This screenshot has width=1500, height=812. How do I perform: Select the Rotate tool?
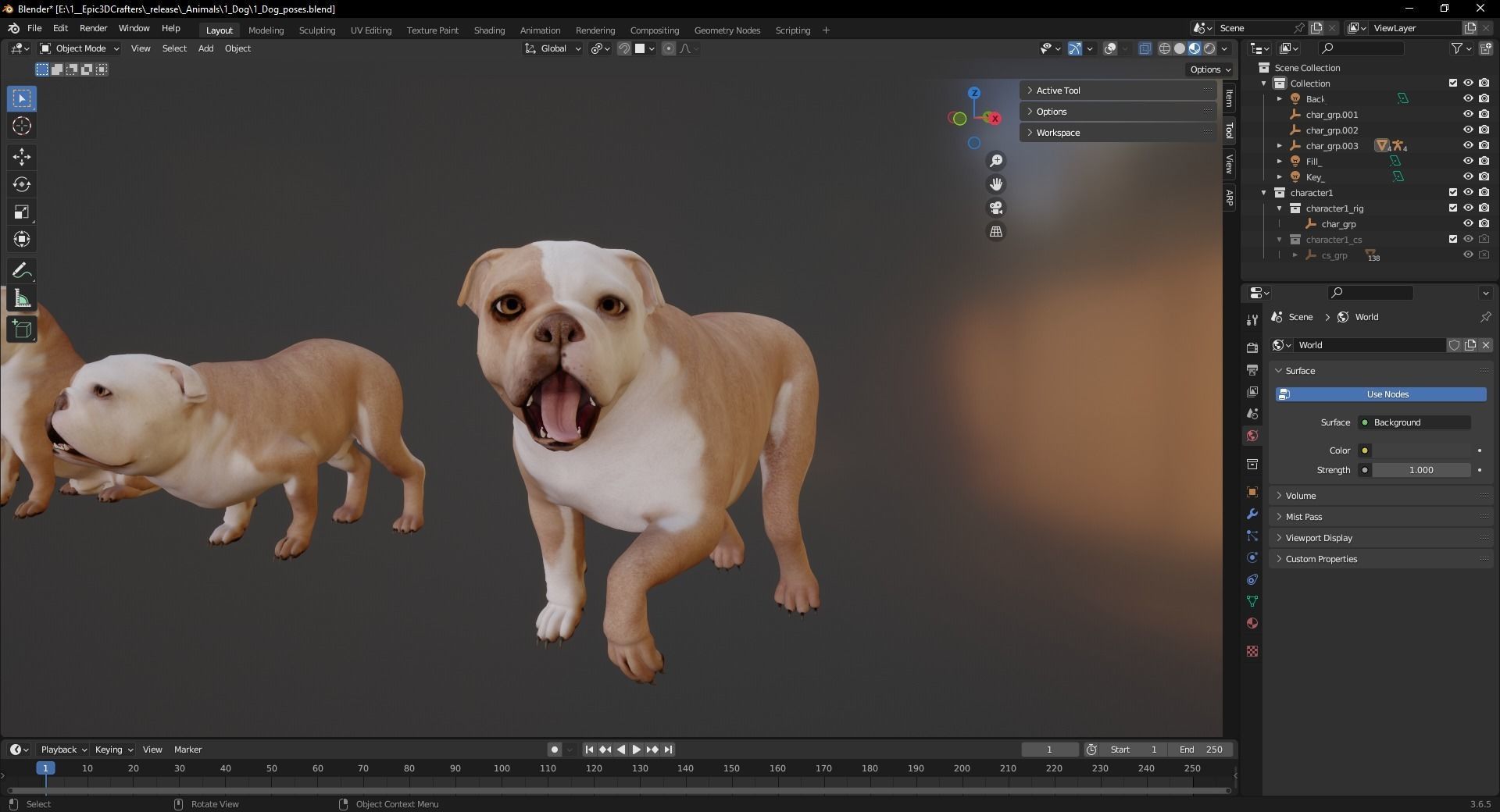22,184
